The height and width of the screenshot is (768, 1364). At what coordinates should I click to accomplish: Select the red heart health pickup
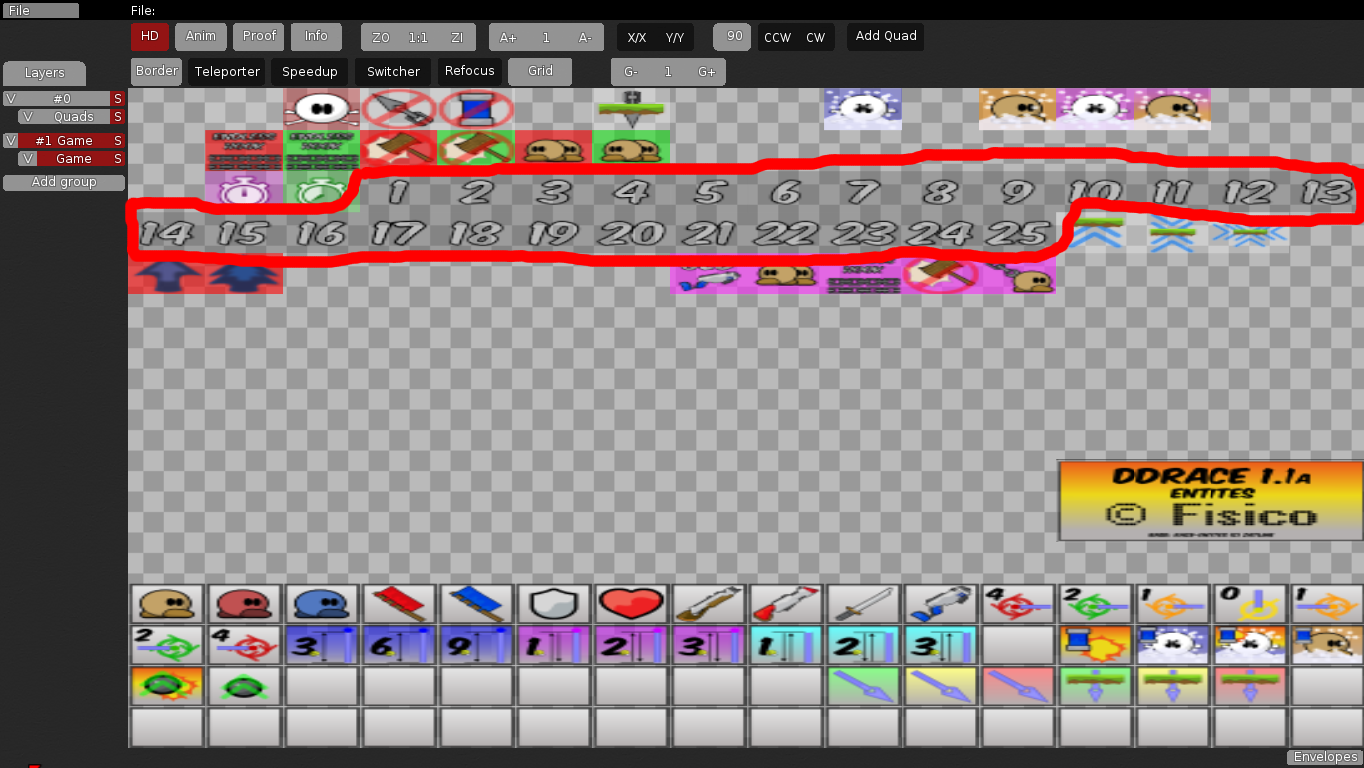631,604
